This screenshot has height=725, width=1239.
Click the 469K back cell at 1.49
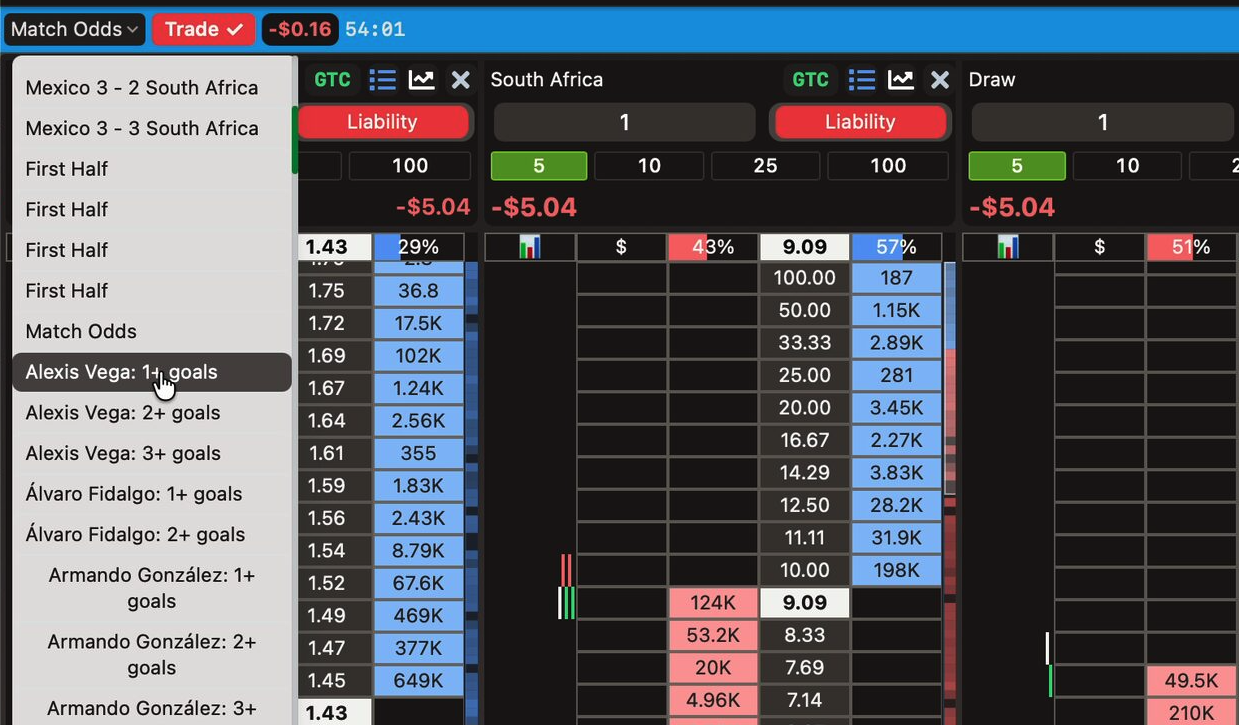tap(418, 616)
